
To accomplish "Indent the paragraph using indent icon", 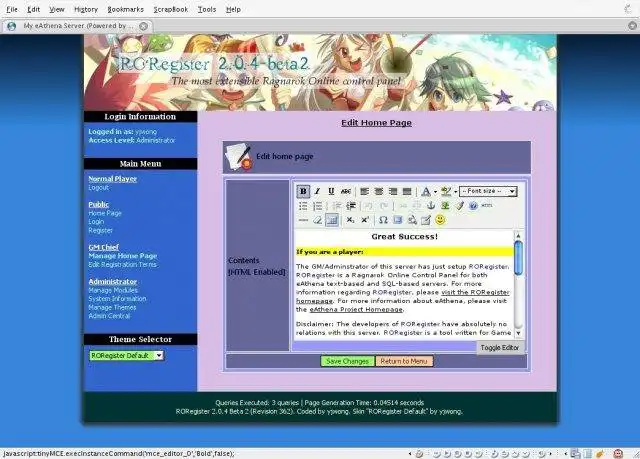I will pos(351,206).
